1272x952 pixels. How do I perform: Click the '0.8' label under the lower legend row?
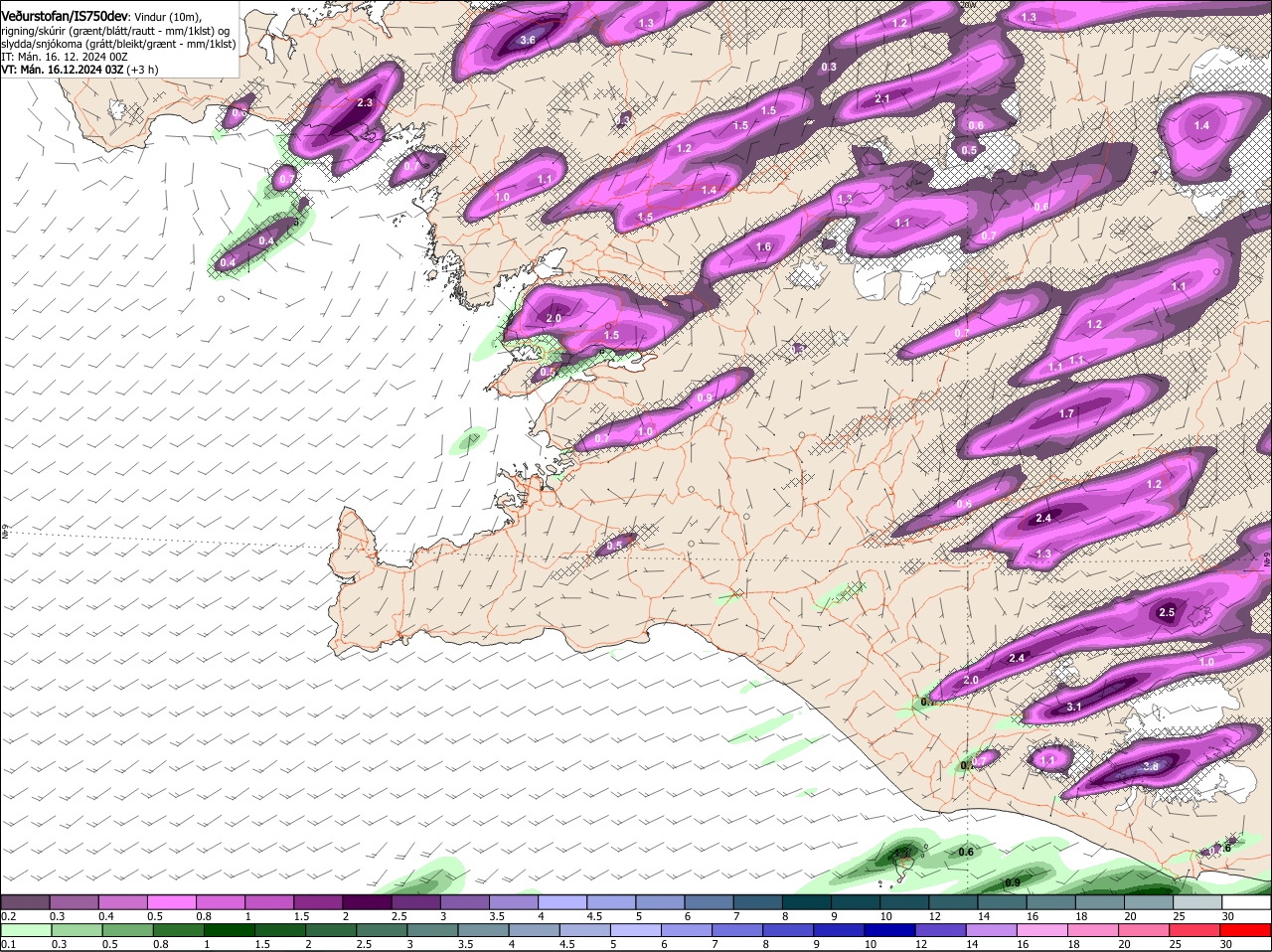coord(160,944)
